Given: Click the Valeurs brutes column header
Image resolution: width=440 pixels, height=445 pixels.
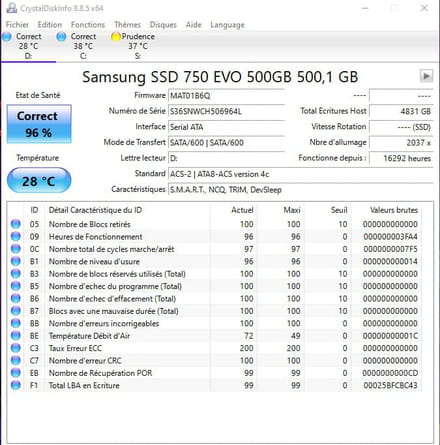Looking at the screenshot, I should 394,210.
